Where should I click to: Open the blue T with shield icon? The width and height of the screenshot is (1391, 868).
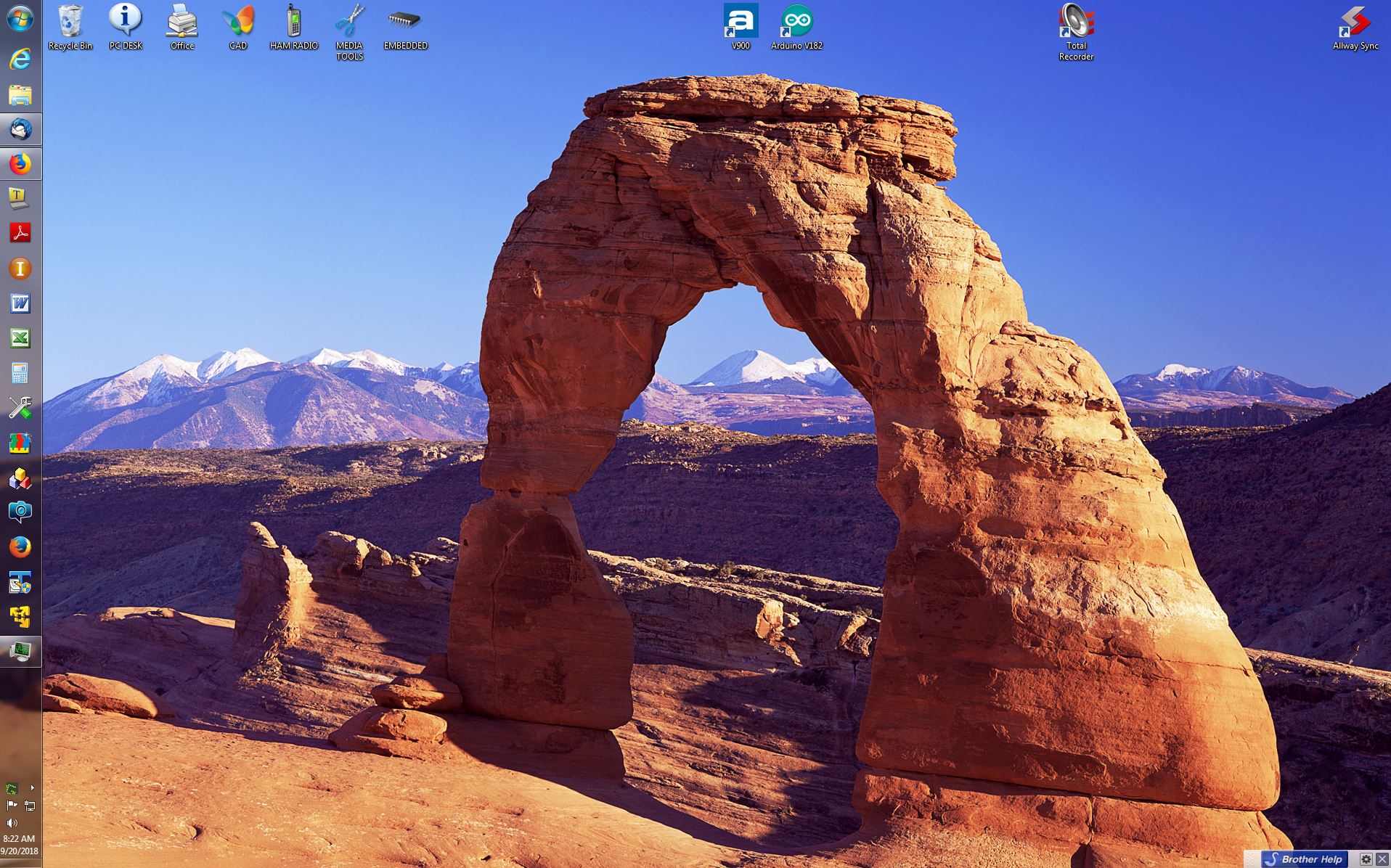20,582
